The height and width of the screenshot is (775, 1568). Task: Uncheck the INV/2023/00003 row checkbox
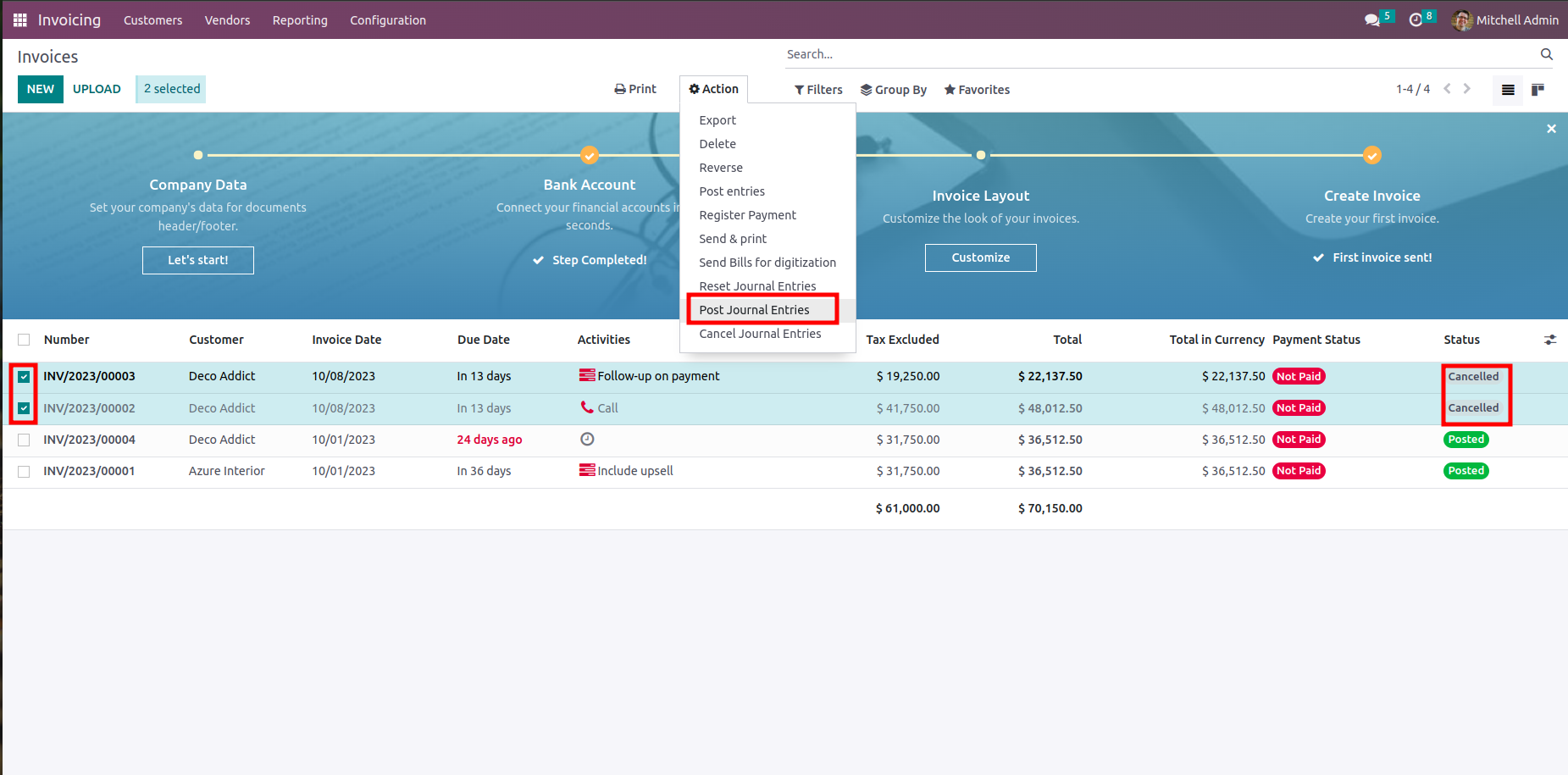coord(24,377)
